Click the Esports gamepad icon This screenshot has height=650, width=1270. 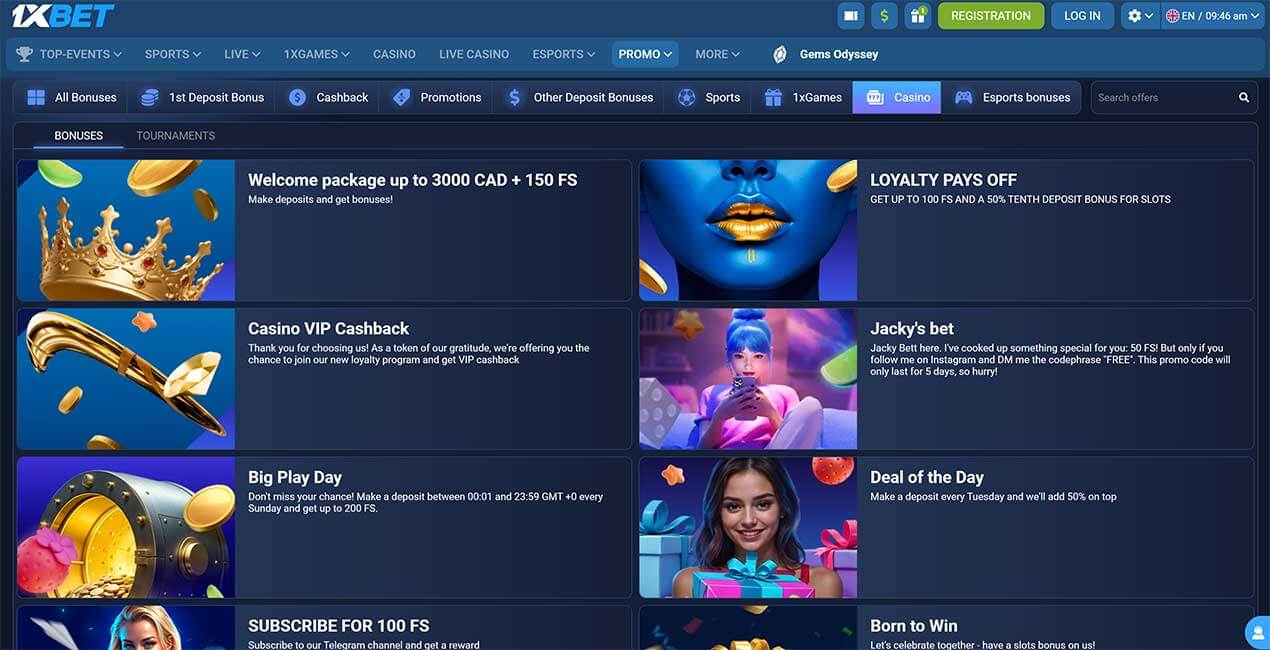(964, 97)
